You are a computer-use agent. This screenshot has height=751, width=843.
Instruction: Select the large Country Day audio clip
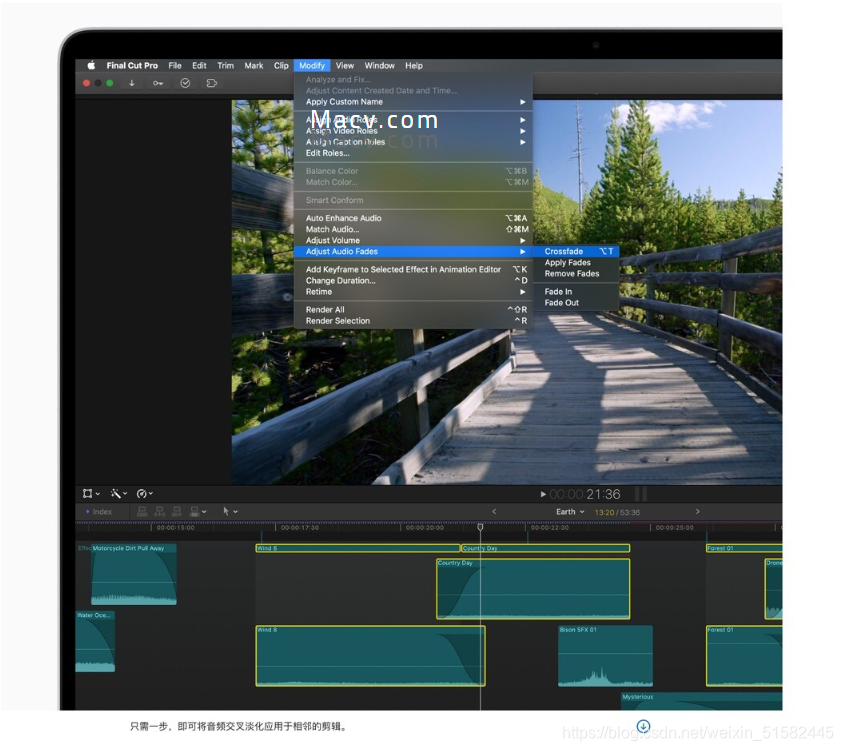[x=533, y=589]
